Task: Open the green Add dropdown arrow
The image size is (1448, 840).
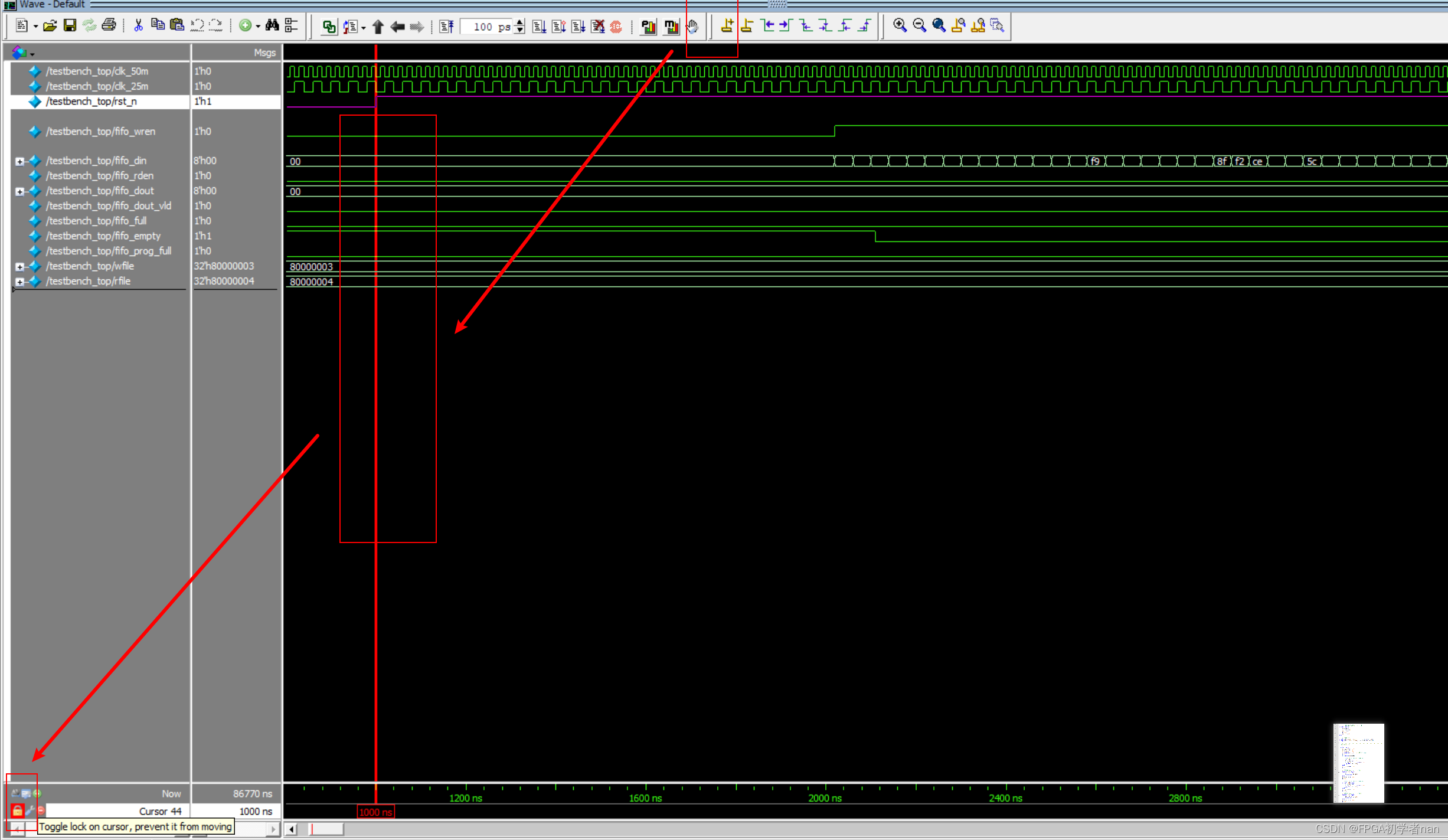Action: [258, 26]
